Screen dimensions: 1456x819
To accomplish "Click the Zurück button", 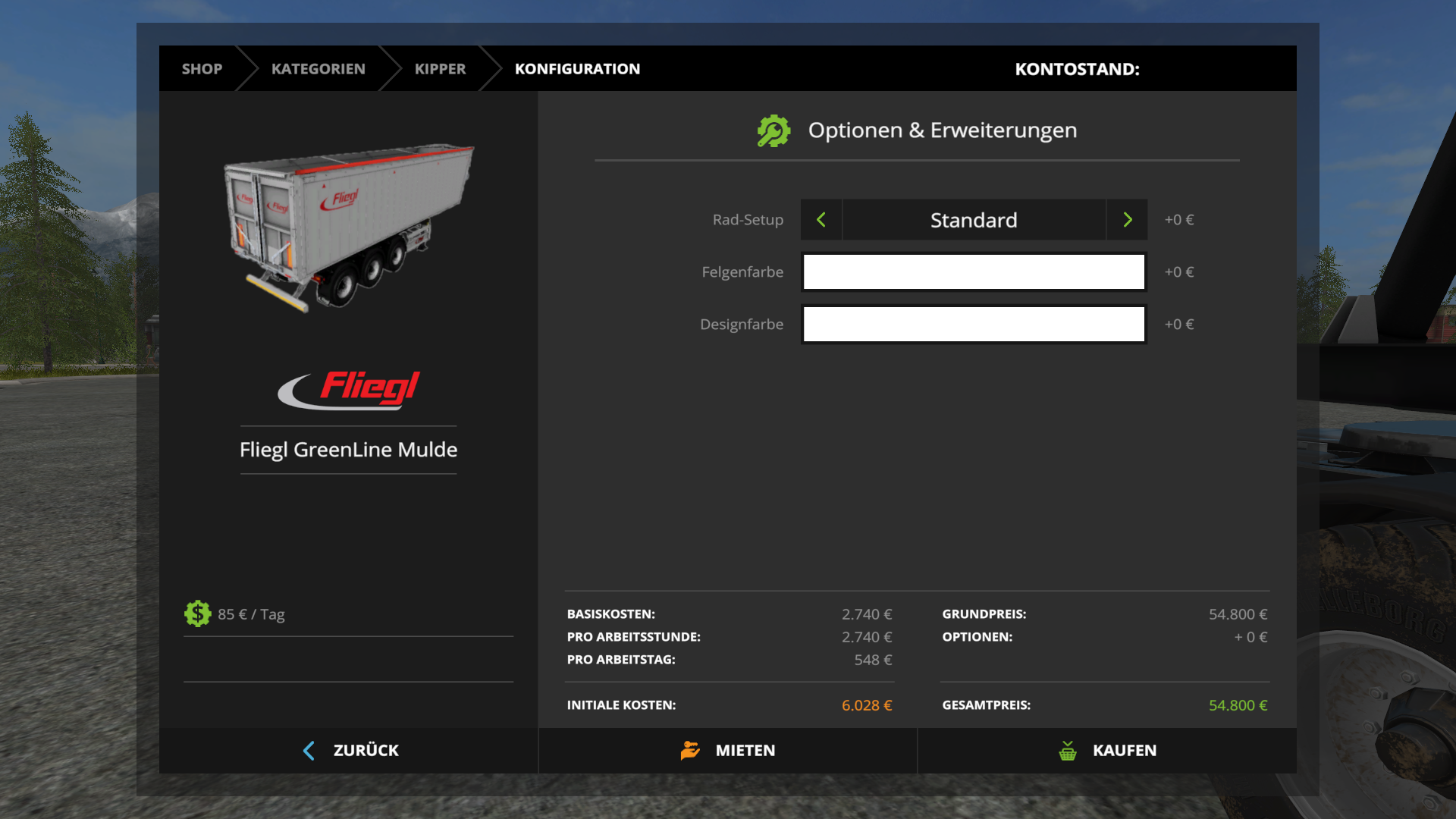I will pos(349,751).
